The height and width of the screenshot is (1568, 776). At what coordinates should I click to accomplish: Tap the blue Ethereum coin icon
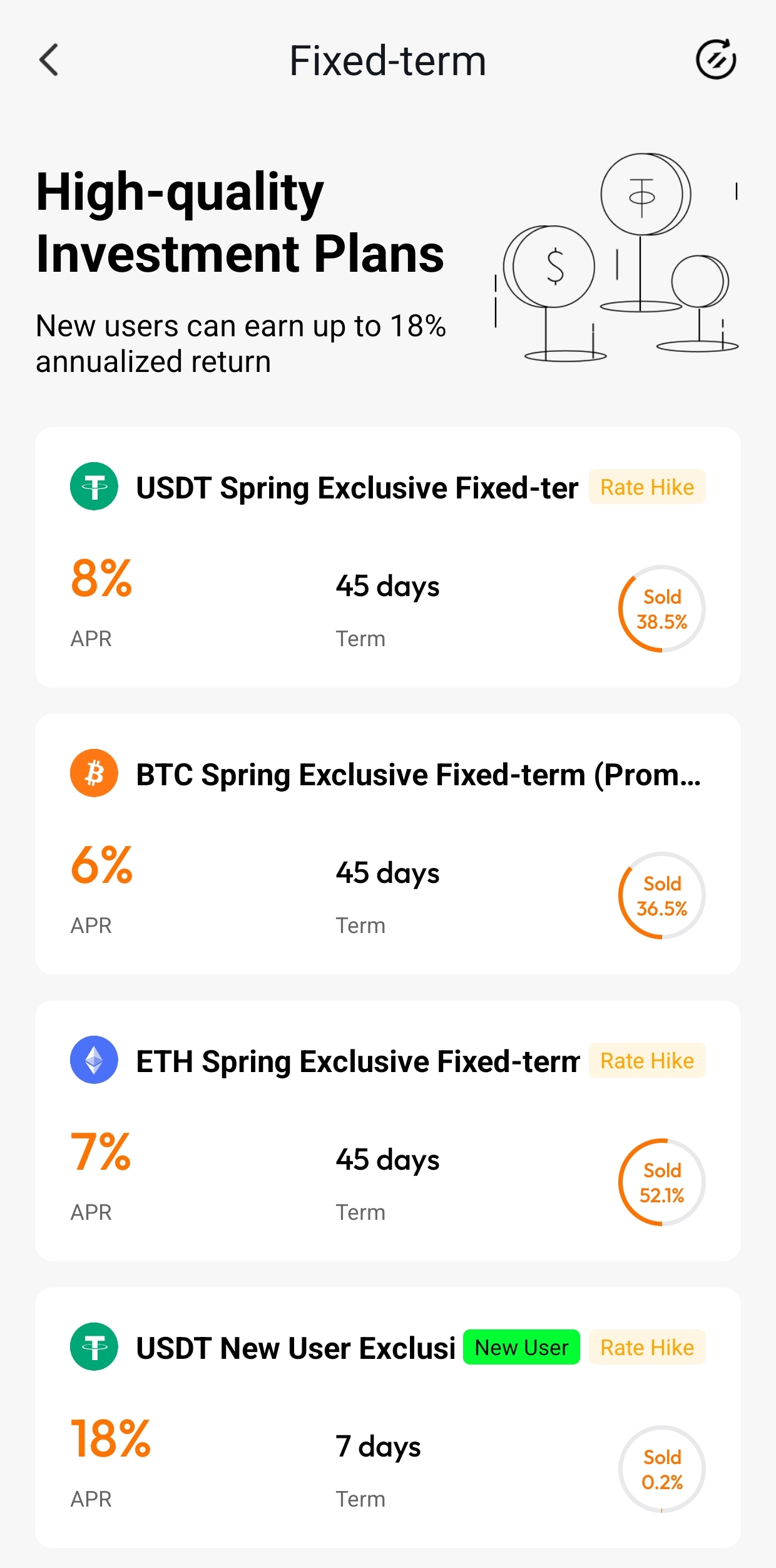tap(94, 1060)
